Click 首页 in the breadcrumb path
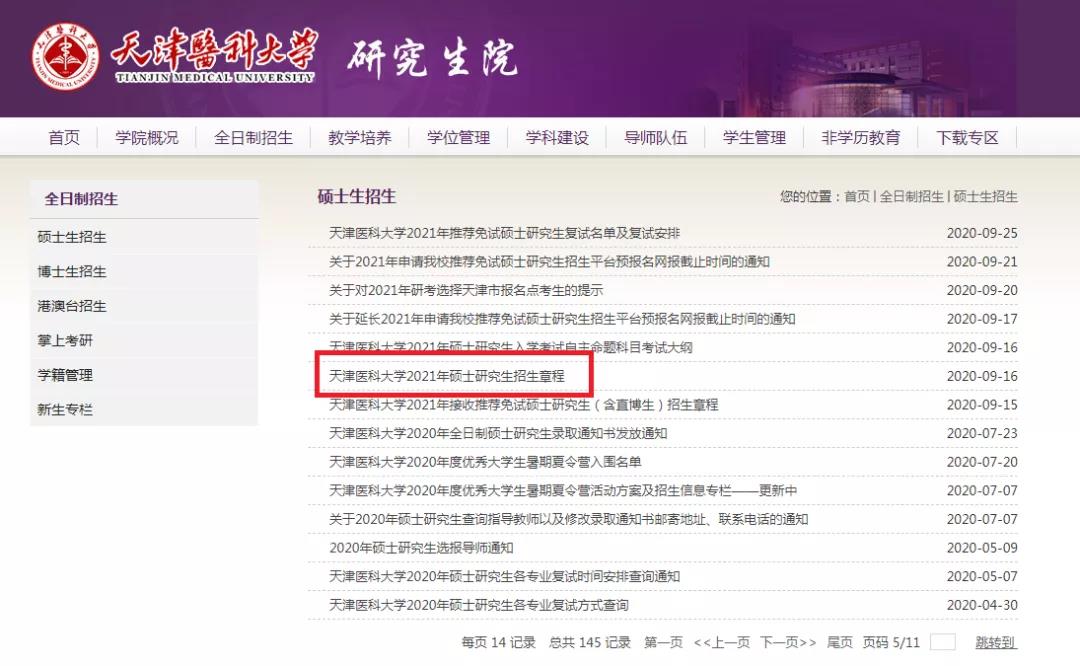This screenshot has height=666, width=1080. tap(857, 196)
